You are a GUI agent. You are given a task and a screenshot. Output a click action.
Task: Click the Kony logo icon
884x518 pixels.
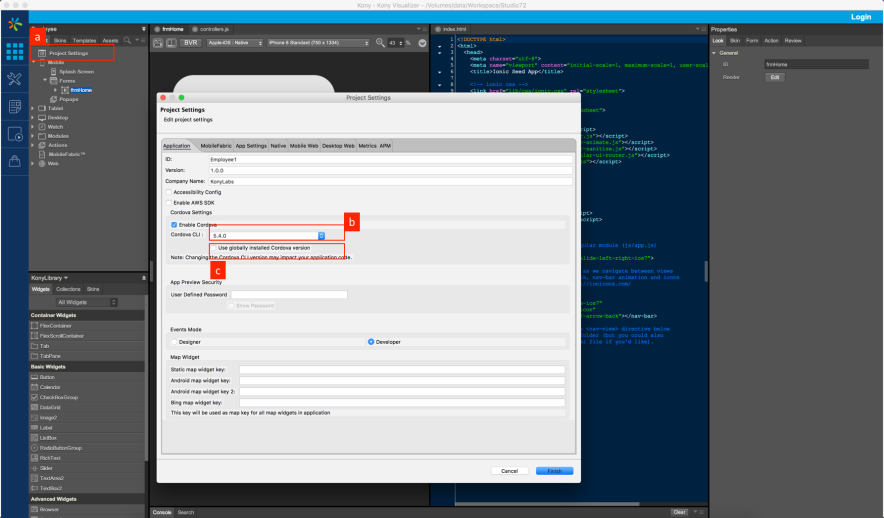click(x=15, y=24)
